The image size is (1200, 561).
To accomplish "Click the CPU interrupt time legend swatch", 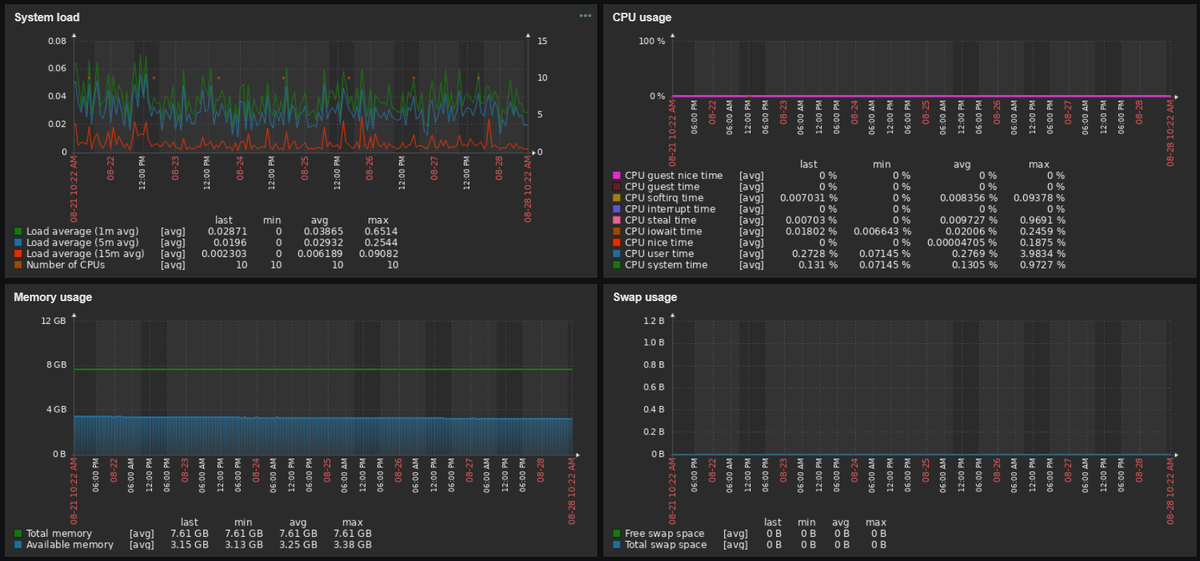I will [x=616, y=209].
